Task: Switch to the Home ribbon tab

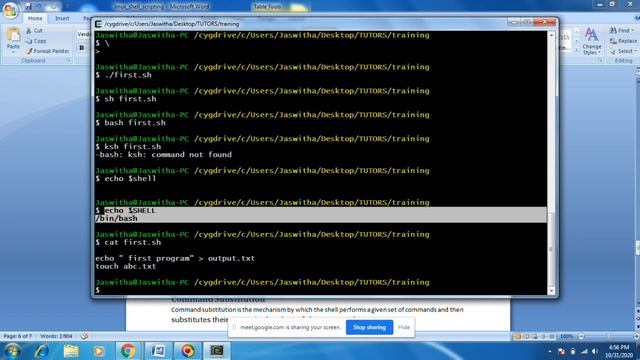Action: tap(35, 18)
